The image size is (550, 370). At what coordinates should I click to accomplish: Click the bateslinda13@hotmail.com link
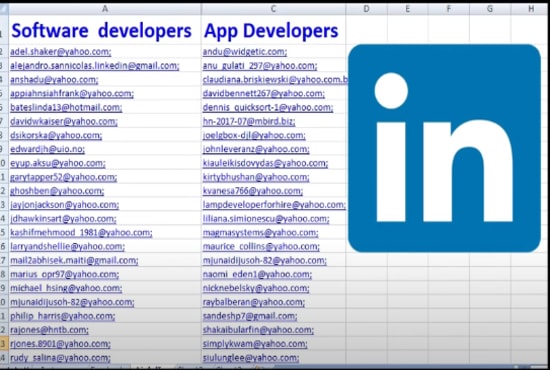pyautogui.click(x=66, y=107)
